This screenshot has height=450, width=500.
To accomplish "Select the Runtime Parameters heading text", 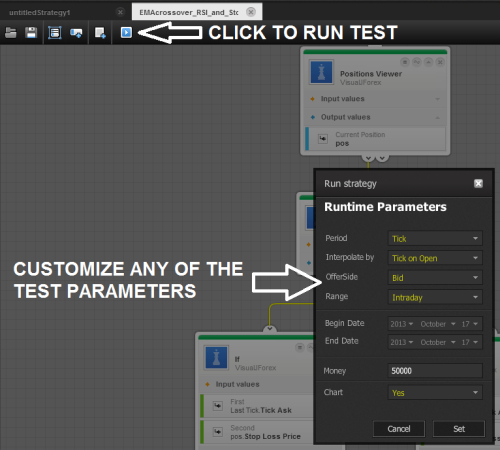I will point(385,207).
